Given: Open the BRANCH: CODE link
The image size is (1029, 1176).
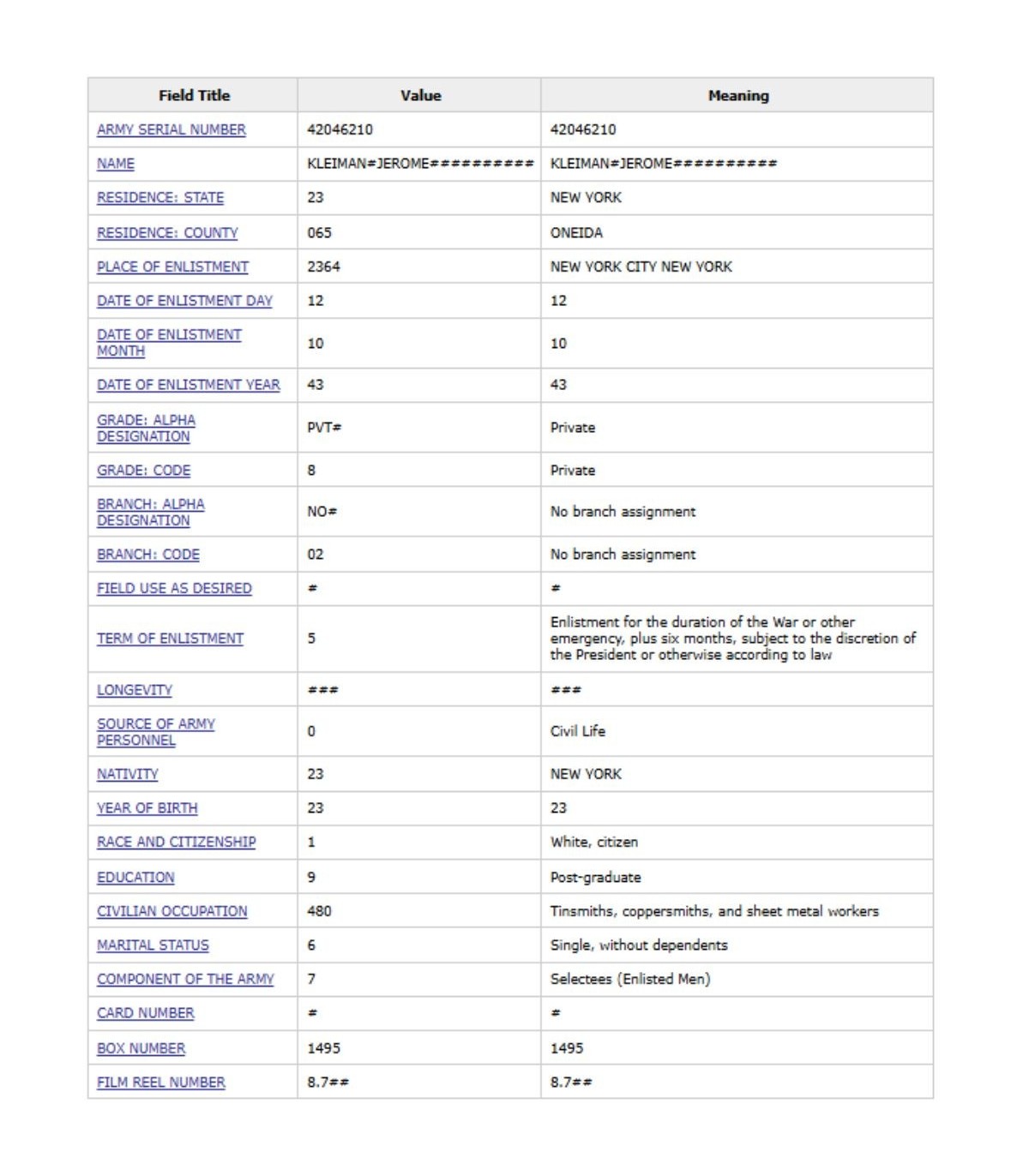Looking at the screenshot, I should click(x=147, y=555).
